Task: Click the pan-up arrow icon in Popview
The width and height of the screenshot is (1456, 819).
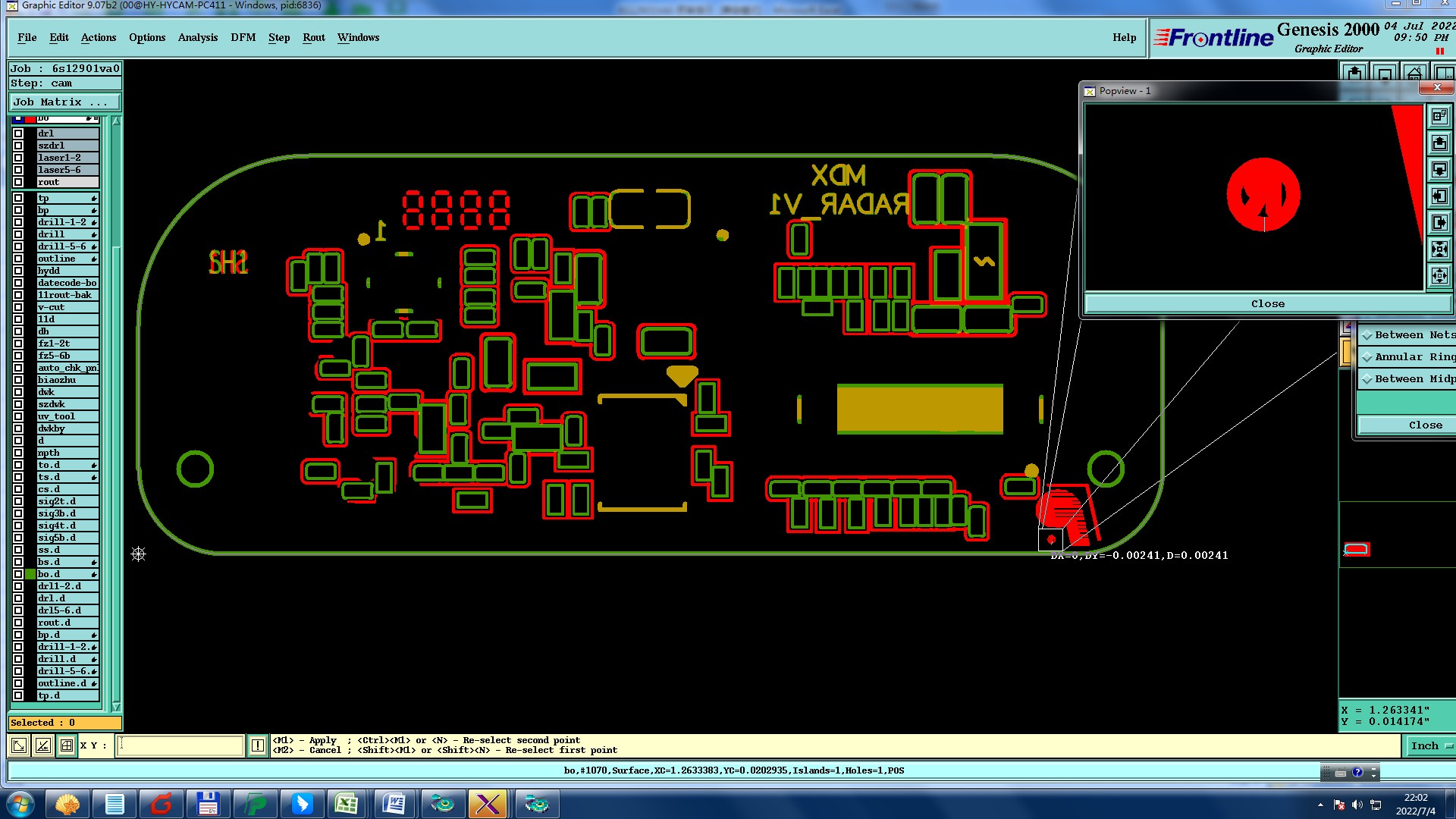Action: [1439, 143]
